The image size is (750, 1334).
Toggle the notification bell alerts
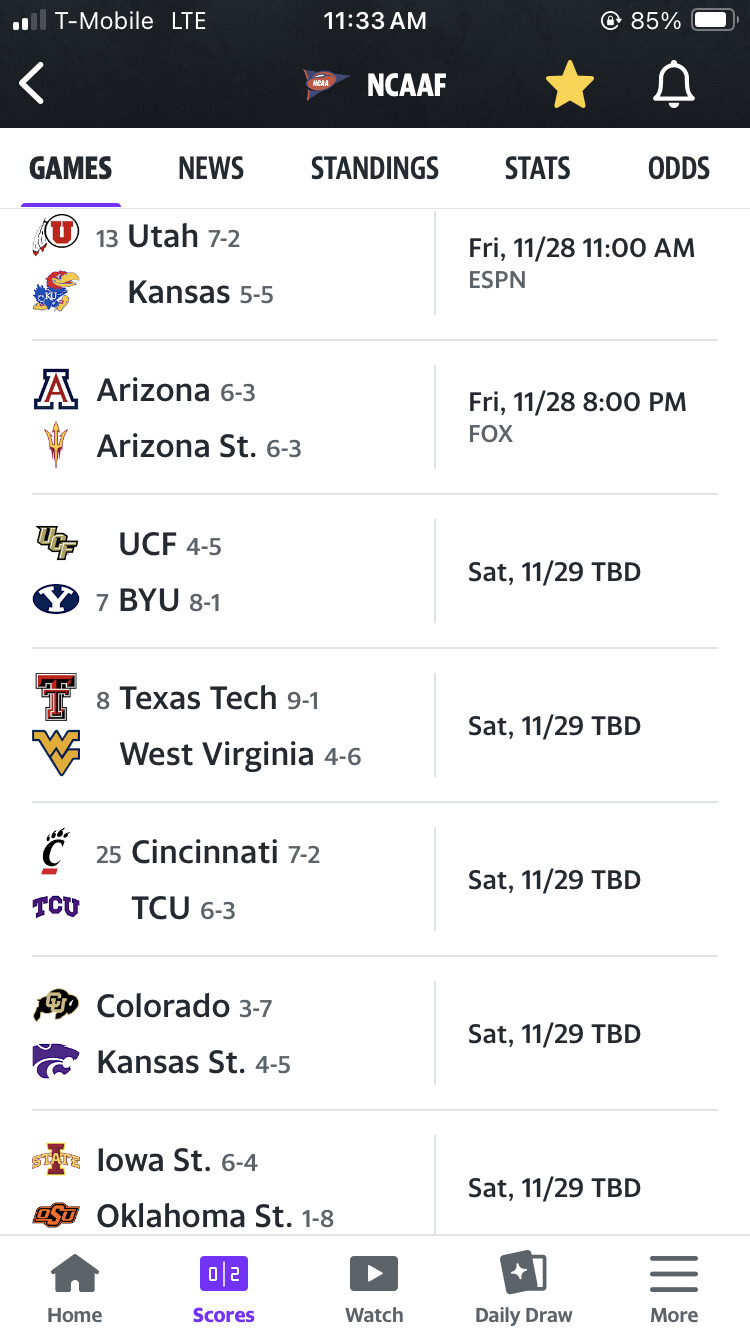coord(673,84)
